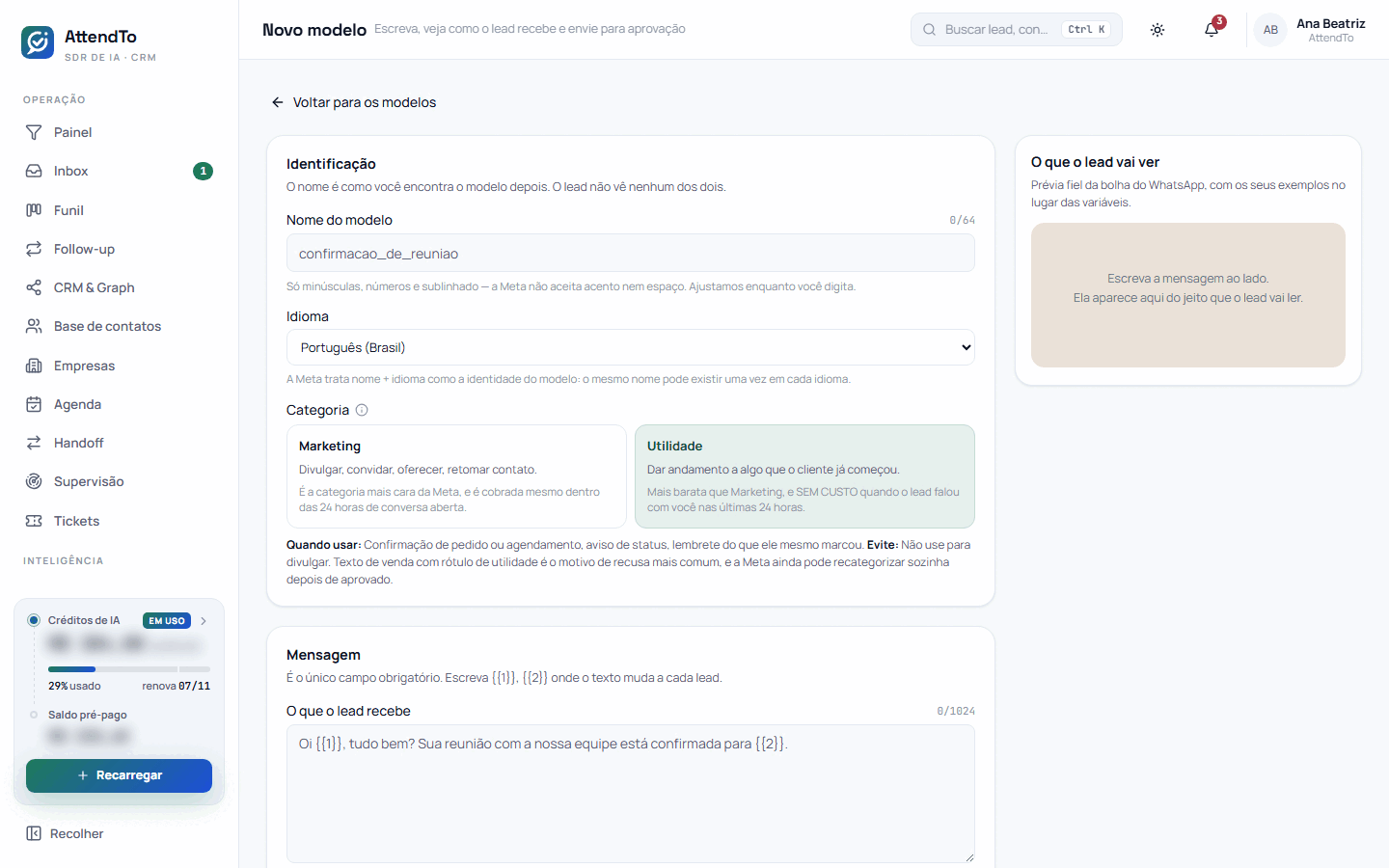Click the Agenda calendar icon

34,404
